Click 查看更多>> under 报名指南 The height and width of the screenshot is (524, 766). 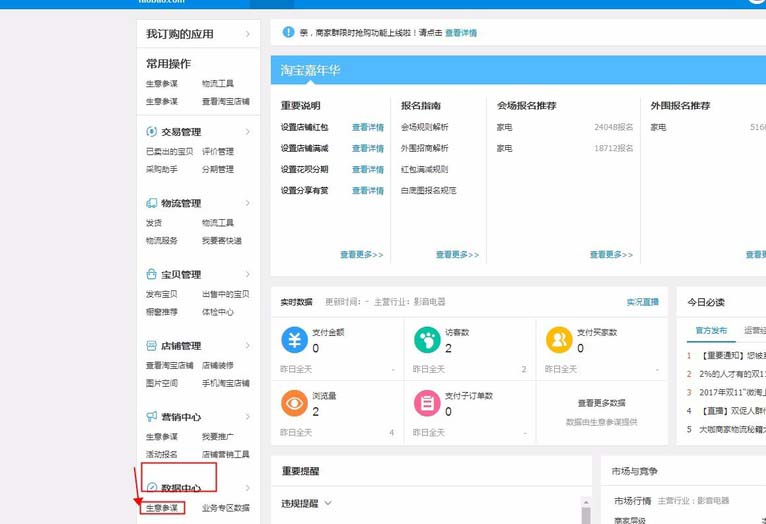point(457,254)
